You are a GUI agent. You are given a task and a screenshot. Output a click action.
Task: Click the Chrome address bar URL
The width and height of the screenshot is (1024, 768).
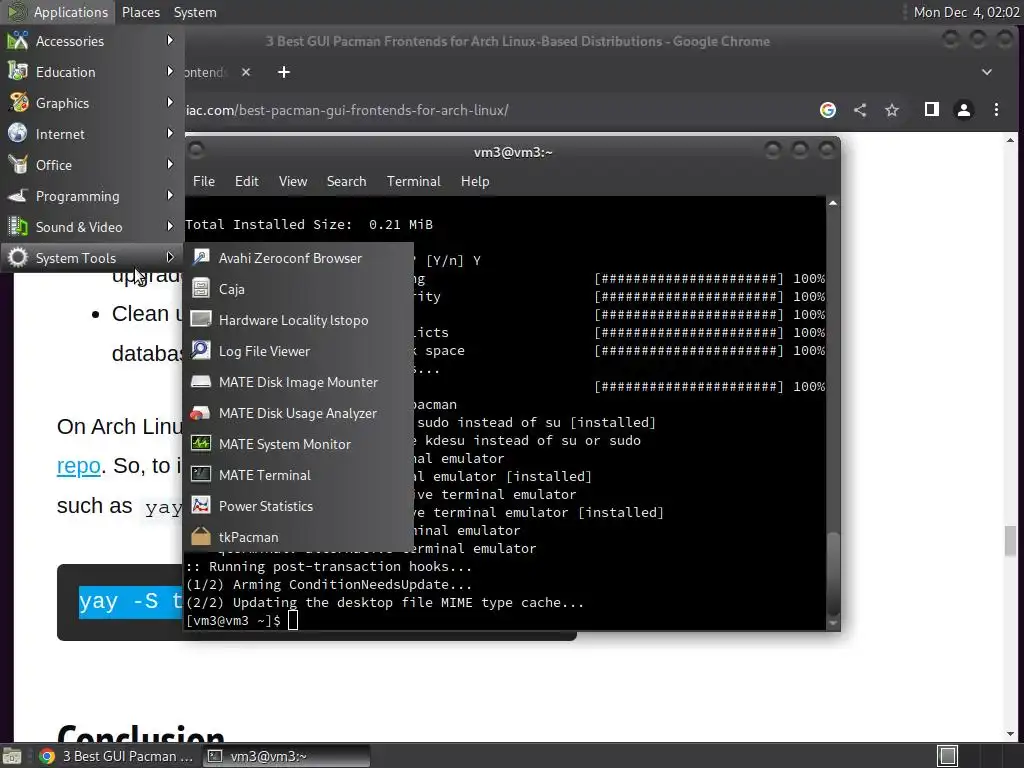[346, 110]
